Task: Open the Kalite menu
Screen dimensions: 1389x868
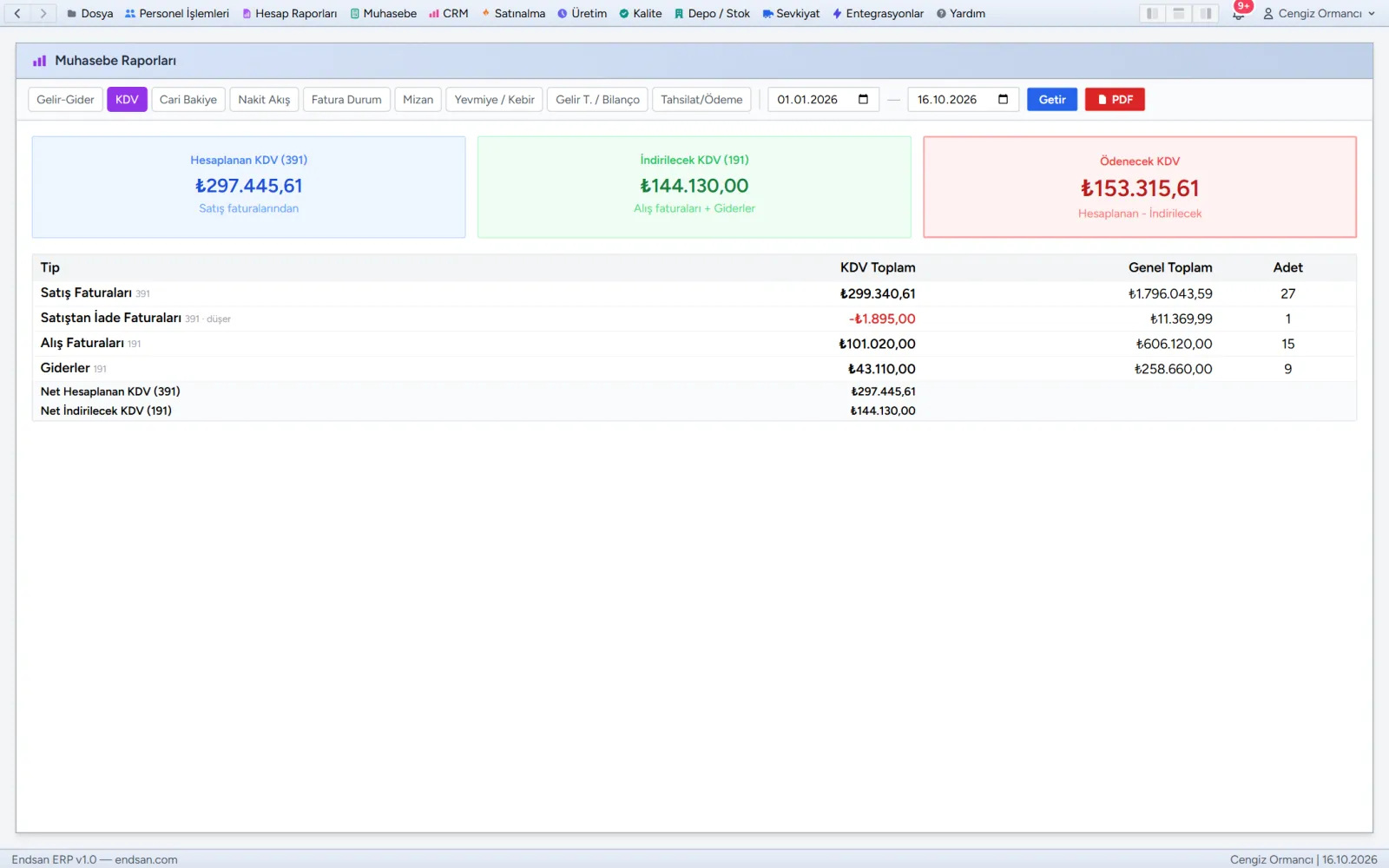Action: click(x=641, y=13)
